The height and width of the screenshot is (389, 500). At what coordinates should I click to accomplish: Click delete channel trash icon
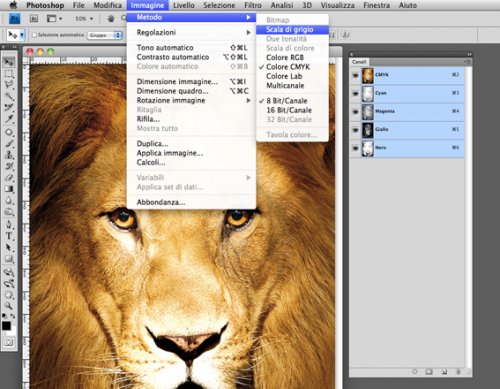[458, 371]
